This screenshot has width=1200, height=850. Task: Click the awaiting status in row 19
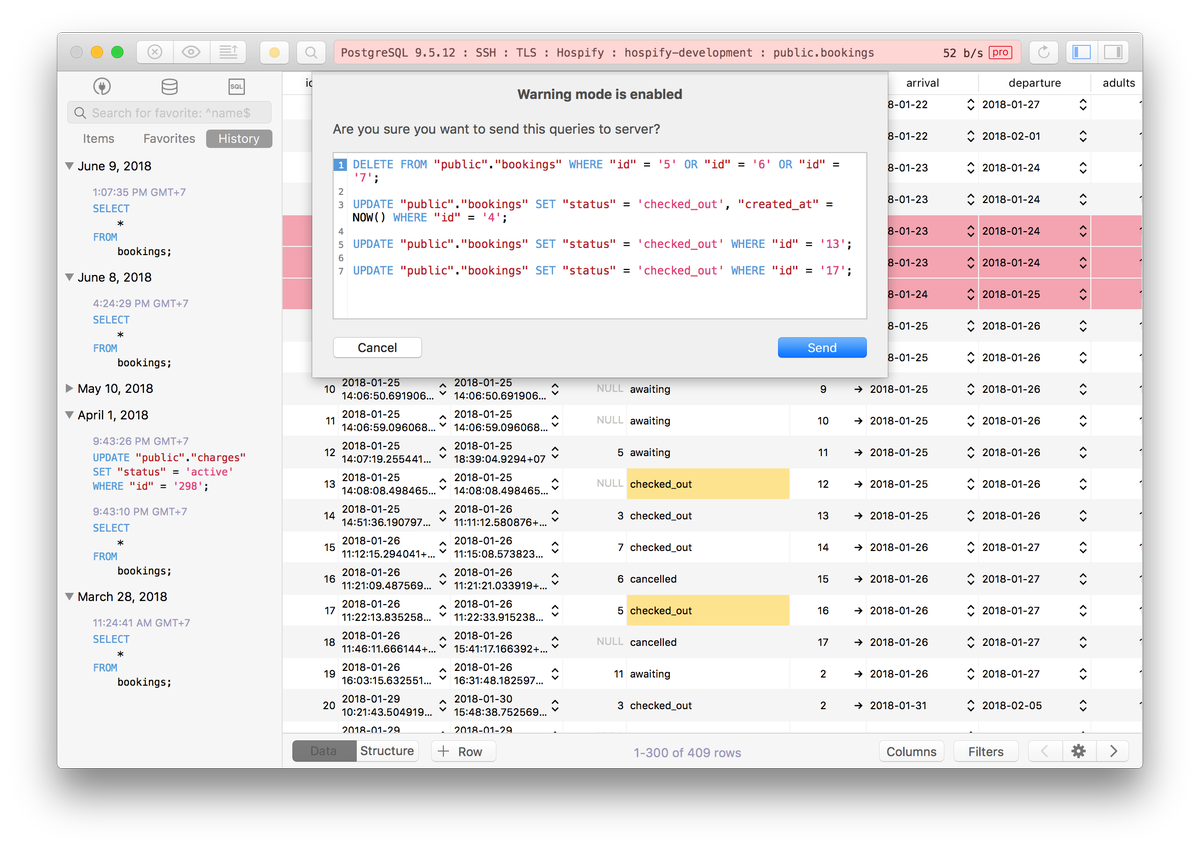pyautogui.click(x=650, y=674)
